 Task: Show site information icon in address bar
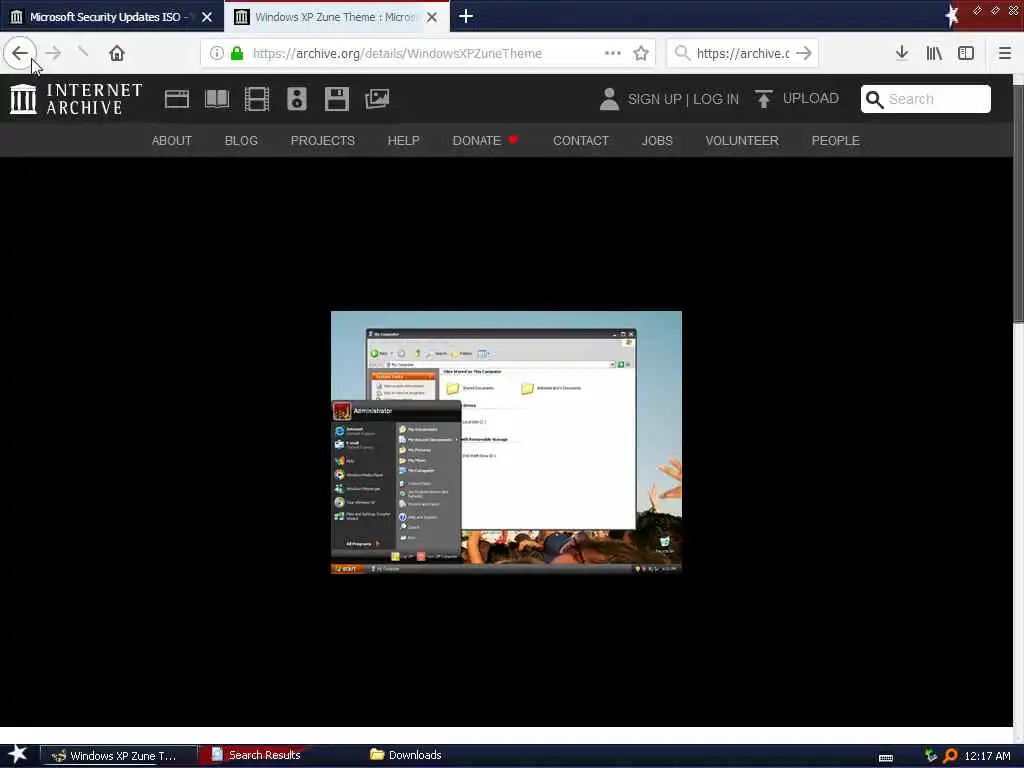[x=217, y=53]
